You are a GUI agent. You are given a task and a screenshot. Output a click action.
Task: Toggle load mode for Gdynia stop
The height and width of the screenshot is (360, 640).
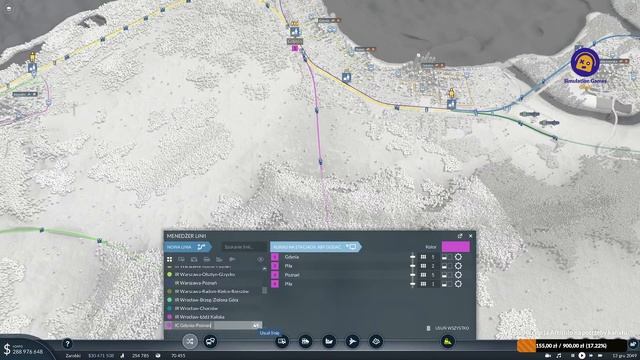tap(444, 257)
